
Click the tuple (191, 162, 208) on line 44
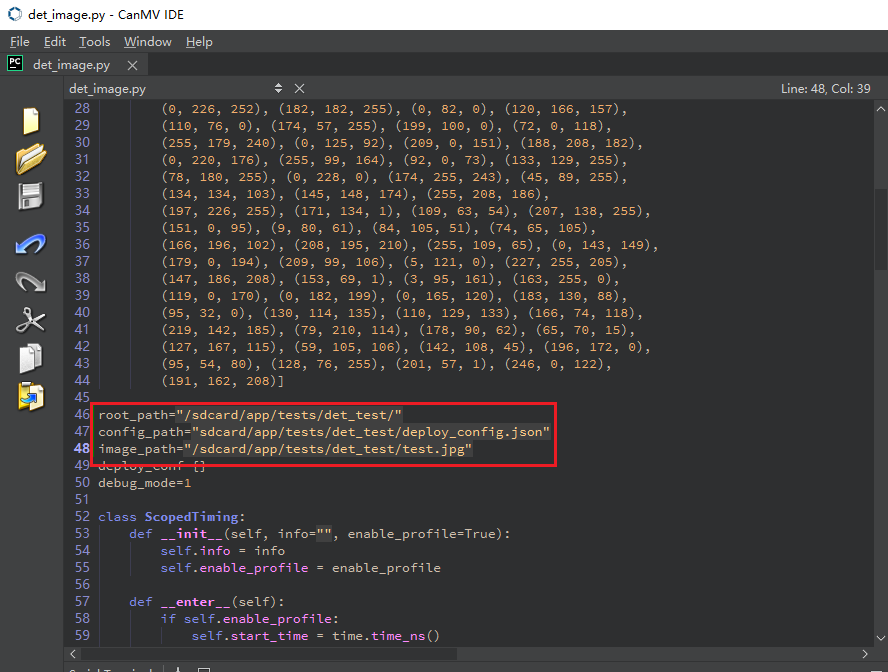[x=219, y=381]
